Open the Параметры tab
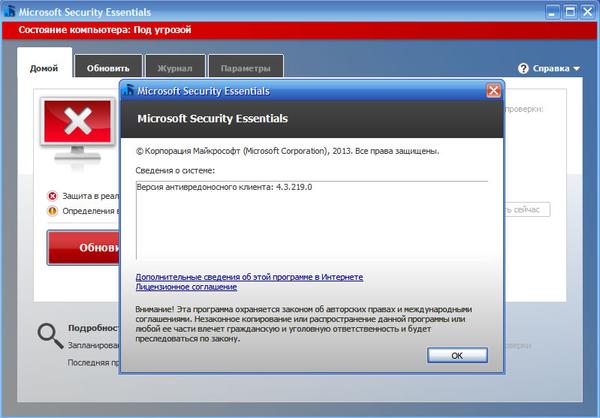The height and width of the screenshot is (418, 600). click(245, 68)
